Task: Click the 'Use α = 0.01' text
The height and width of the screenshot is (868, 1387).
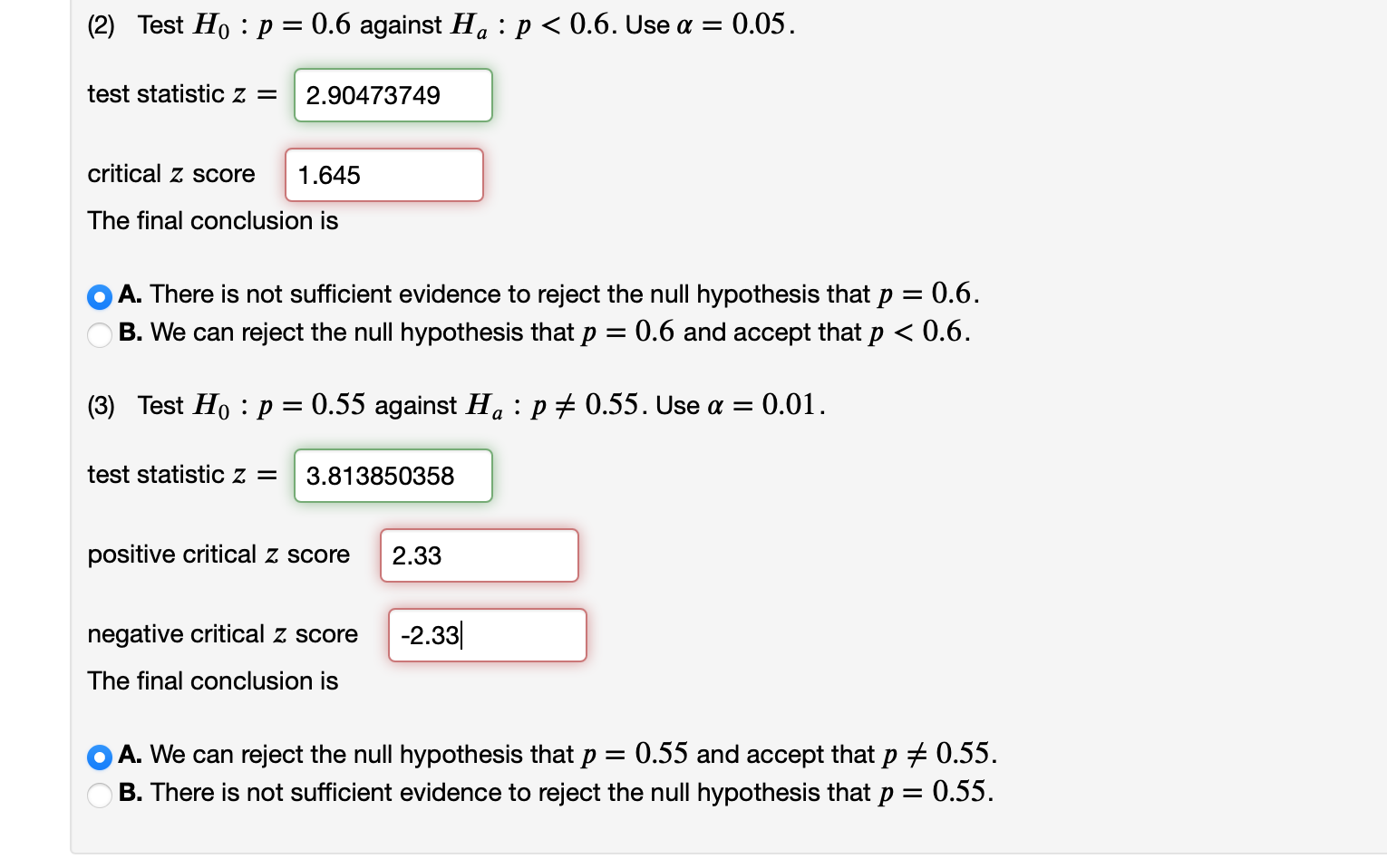Action: coord(740,405)
